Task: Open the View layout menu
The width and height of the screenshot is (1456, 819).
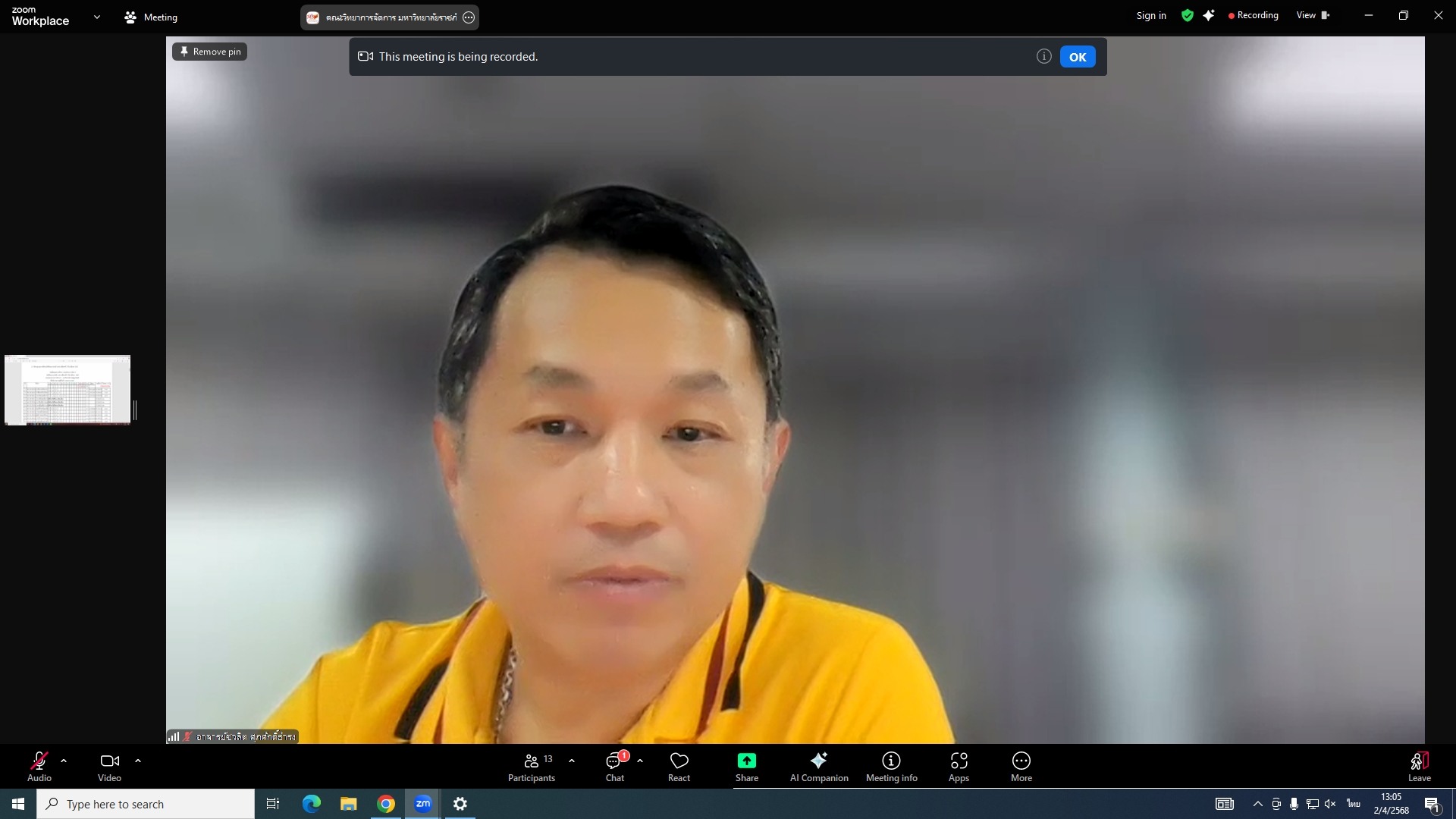Action: pyautogui.click(x=1313, y=15)
